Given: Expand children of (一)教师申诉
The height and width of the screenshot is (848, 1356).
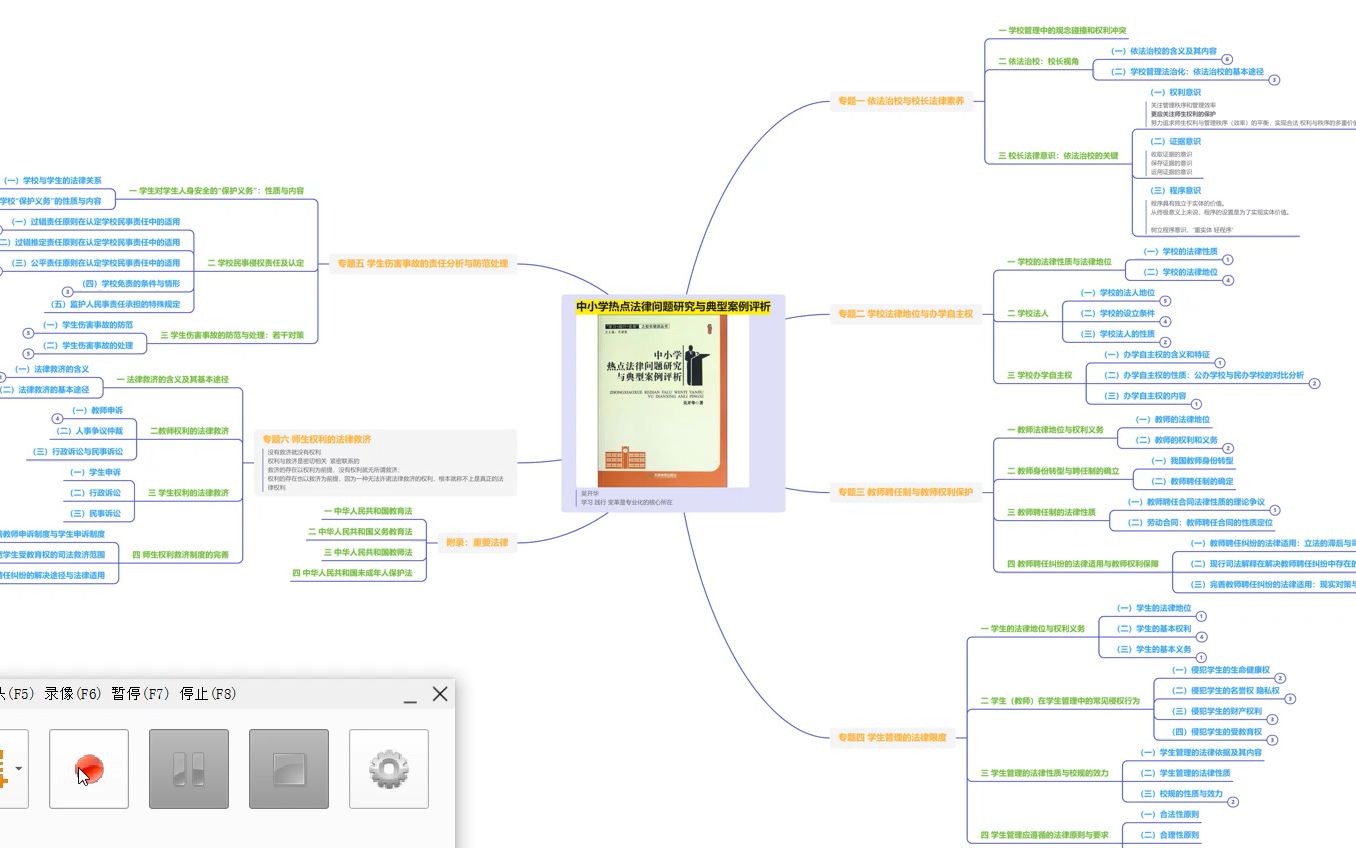Looking at the screenshot, I should point(57,418).
